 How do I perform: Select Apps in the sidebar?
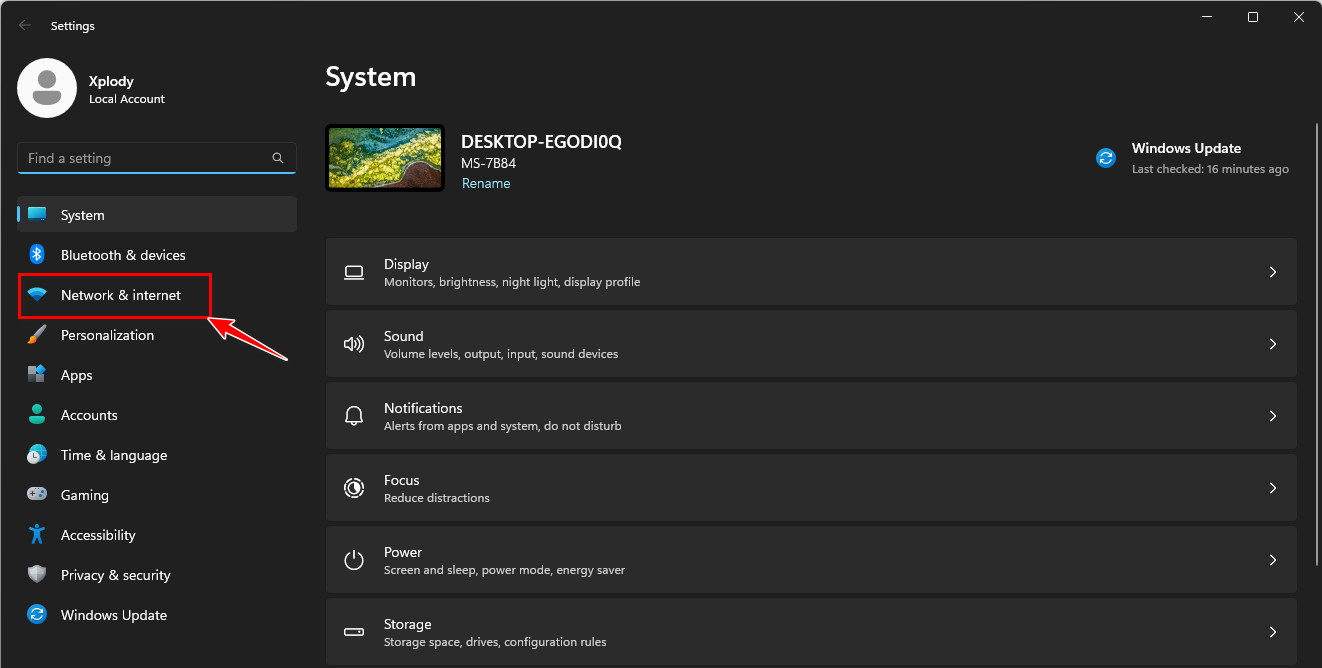76,375
